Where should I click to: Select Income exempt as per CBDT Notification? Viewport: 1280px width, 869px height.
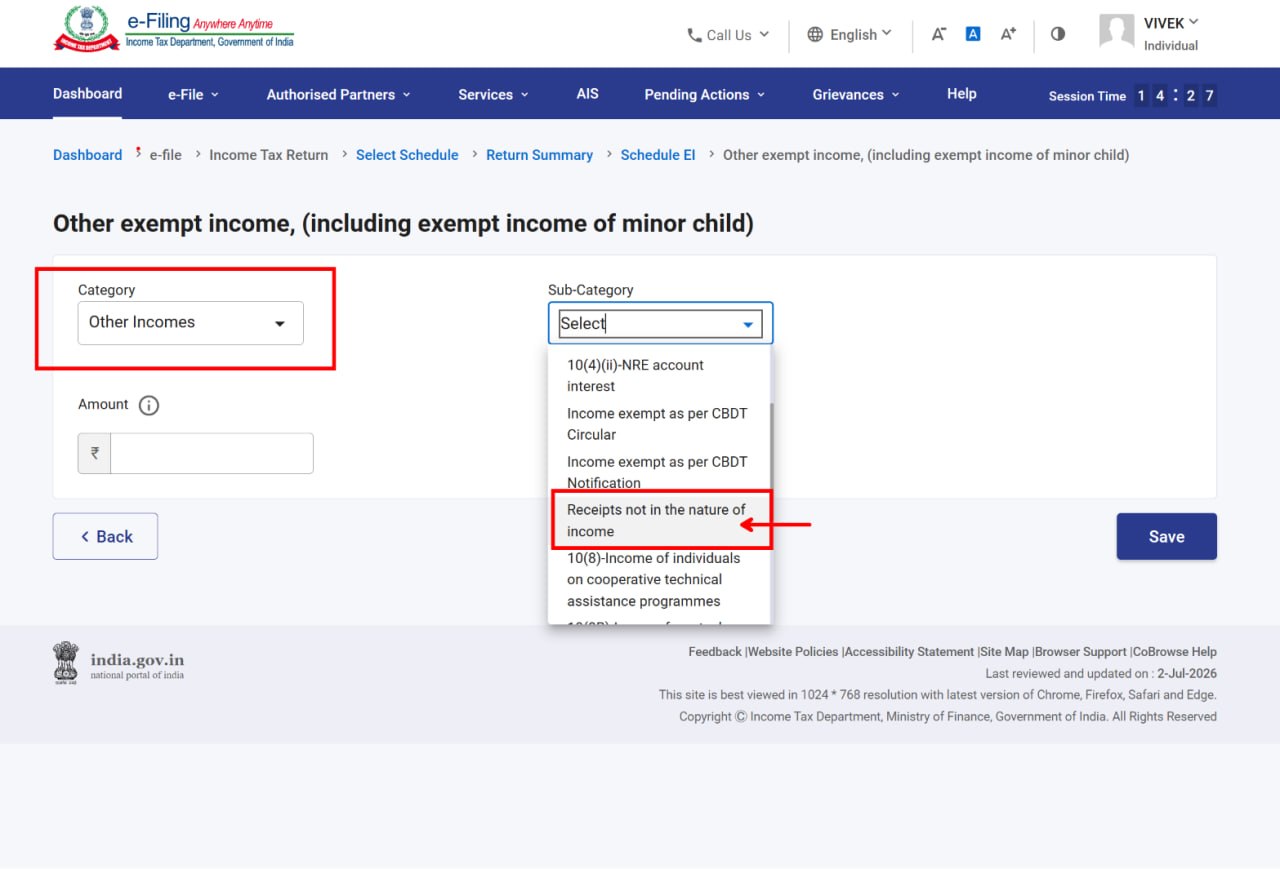click(658, 472)
